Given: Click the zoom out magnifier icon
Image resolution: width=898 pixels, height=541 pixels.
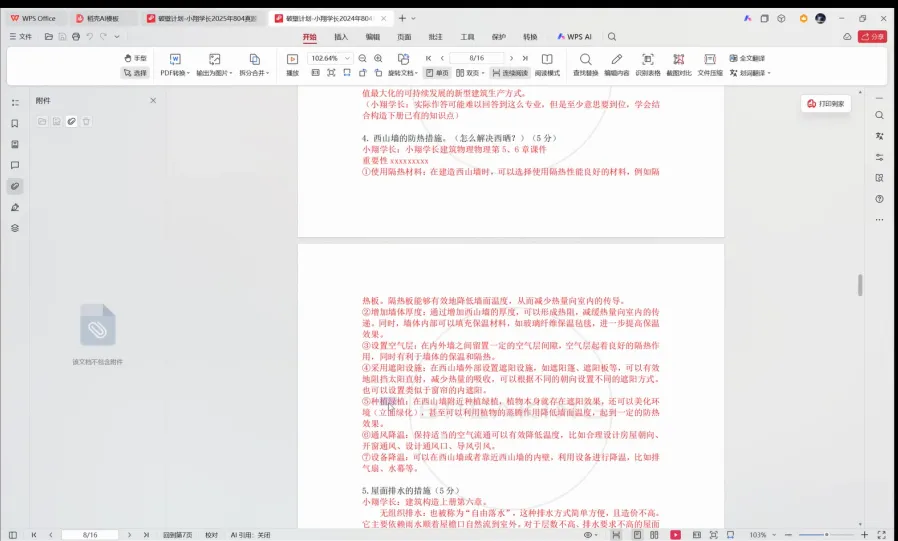Looking at the screenshot, I should click(x=363, y=58).
